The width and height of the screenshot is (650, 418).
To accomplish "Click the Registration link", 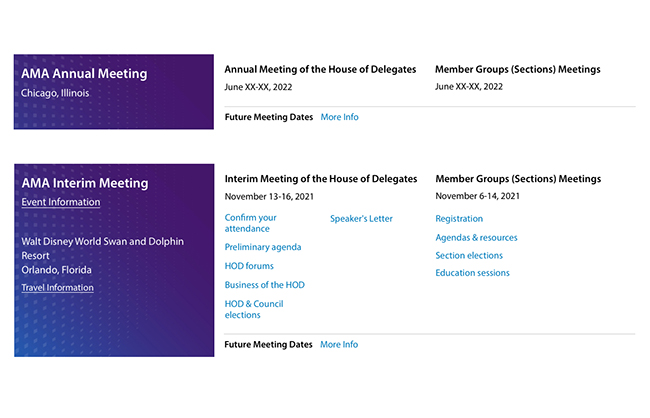I will tap(459, 219).
